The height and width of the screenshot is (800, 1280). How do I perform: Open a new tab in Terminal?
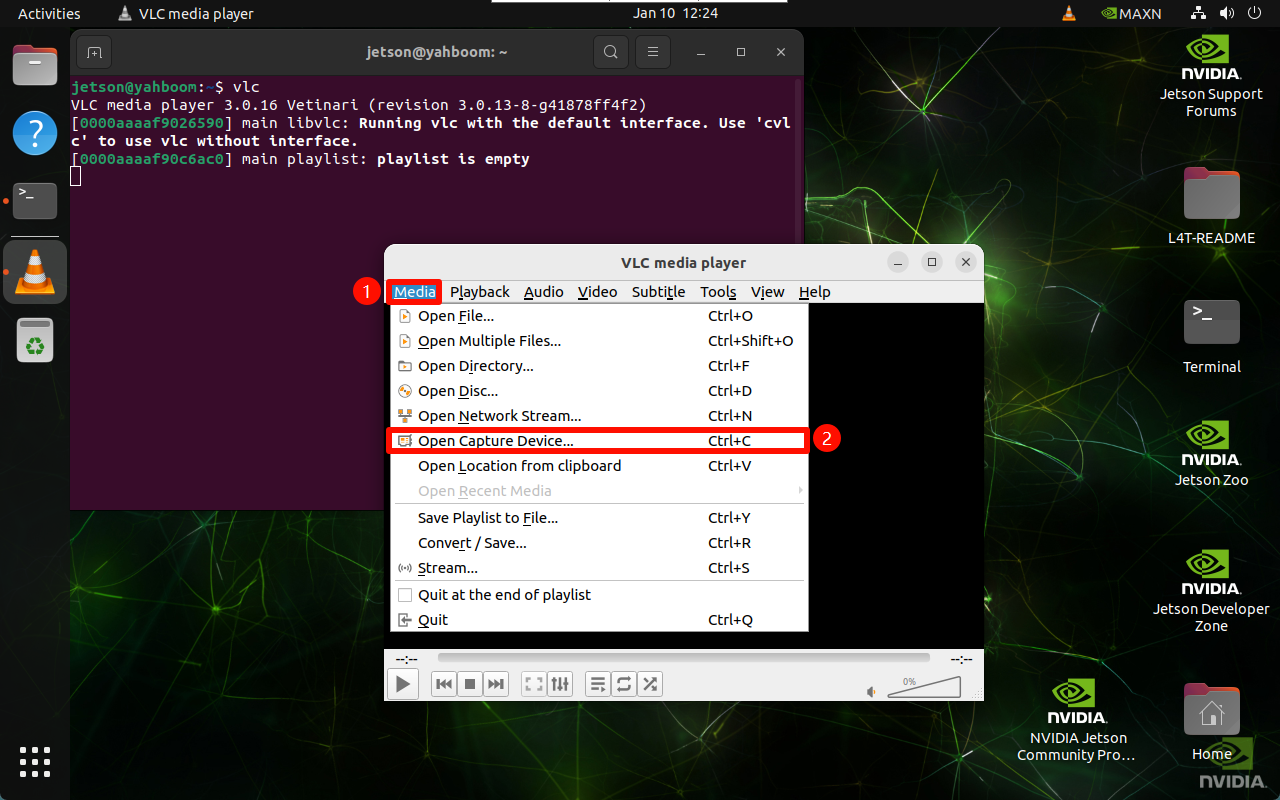point(94,52)
